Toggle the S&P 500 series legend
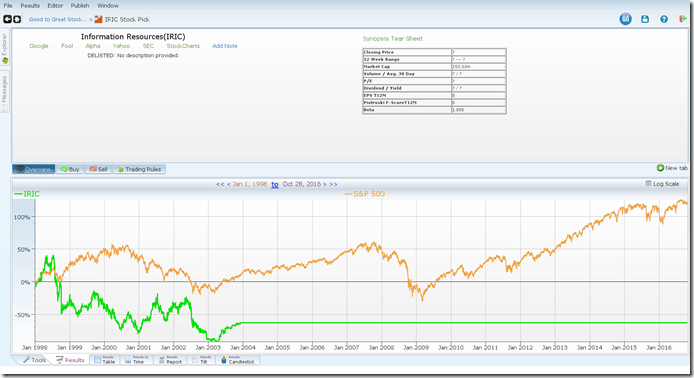Viewport: 694px width, 378px height. click(365, 194)
